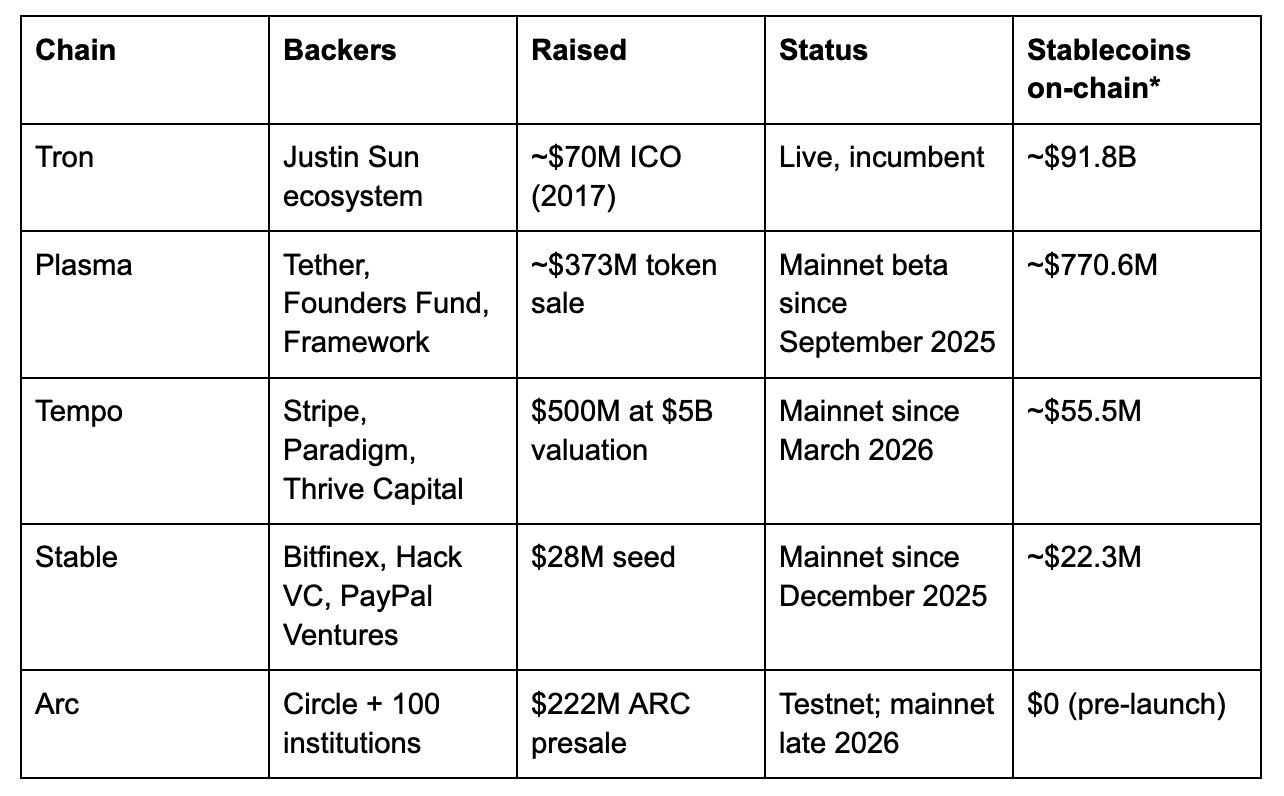Select the ~$70M ICO (2017) cell

coord(641,177)
